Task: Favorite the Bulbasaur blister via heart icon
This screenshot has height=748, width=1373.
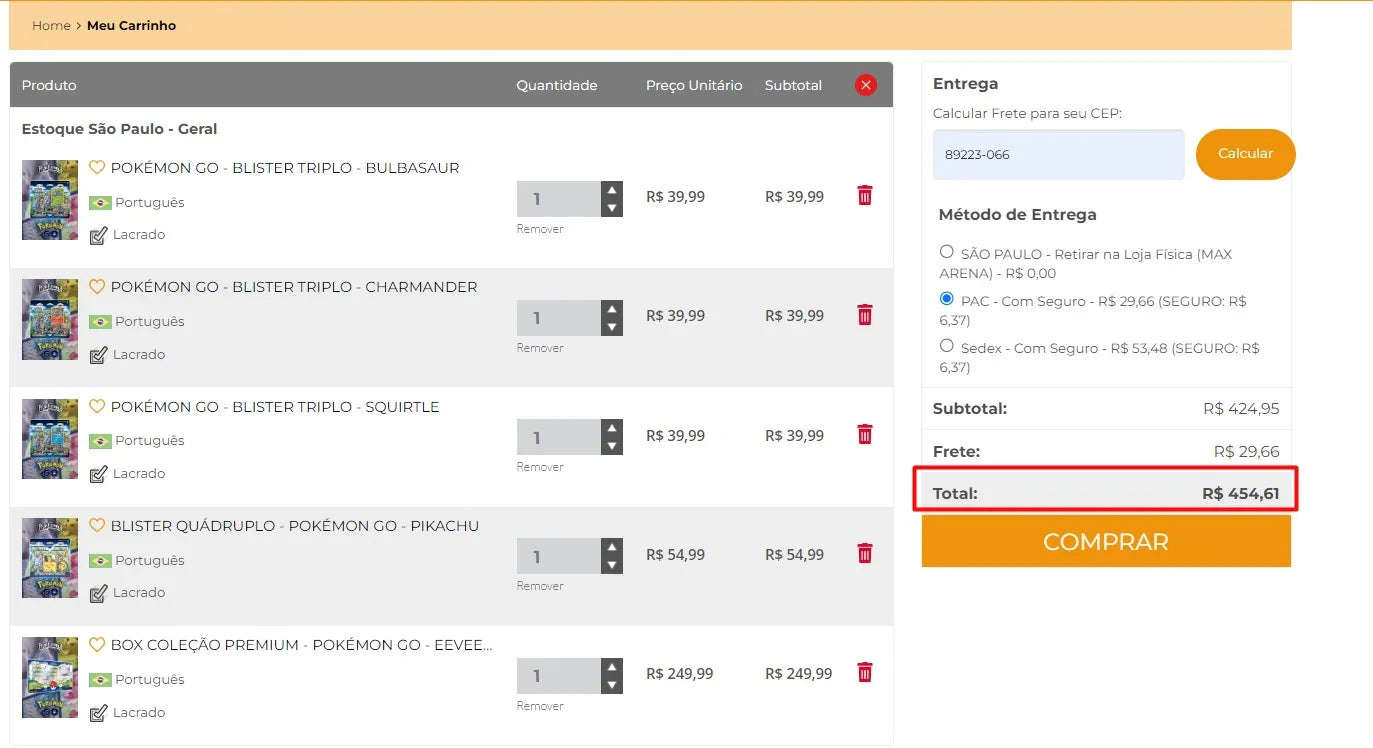Action: 97,168
